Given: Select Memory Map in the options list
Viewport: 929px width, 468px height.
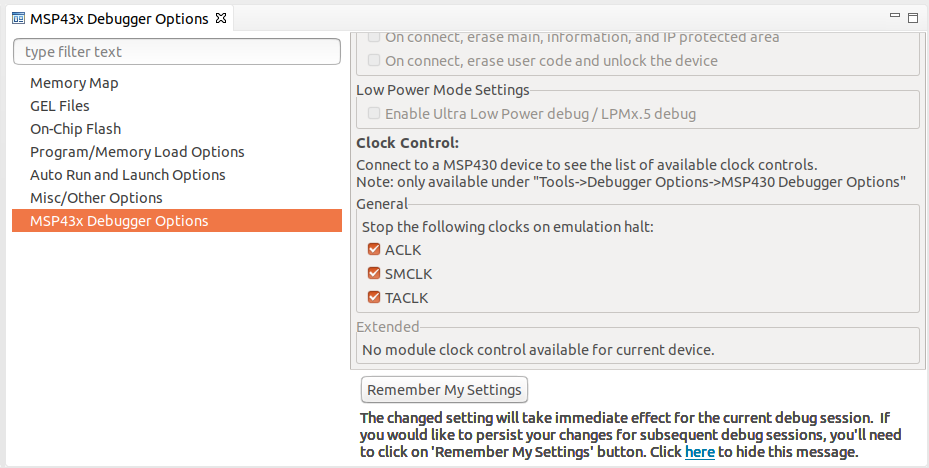Looking at the screenshot, I should 74,83.
